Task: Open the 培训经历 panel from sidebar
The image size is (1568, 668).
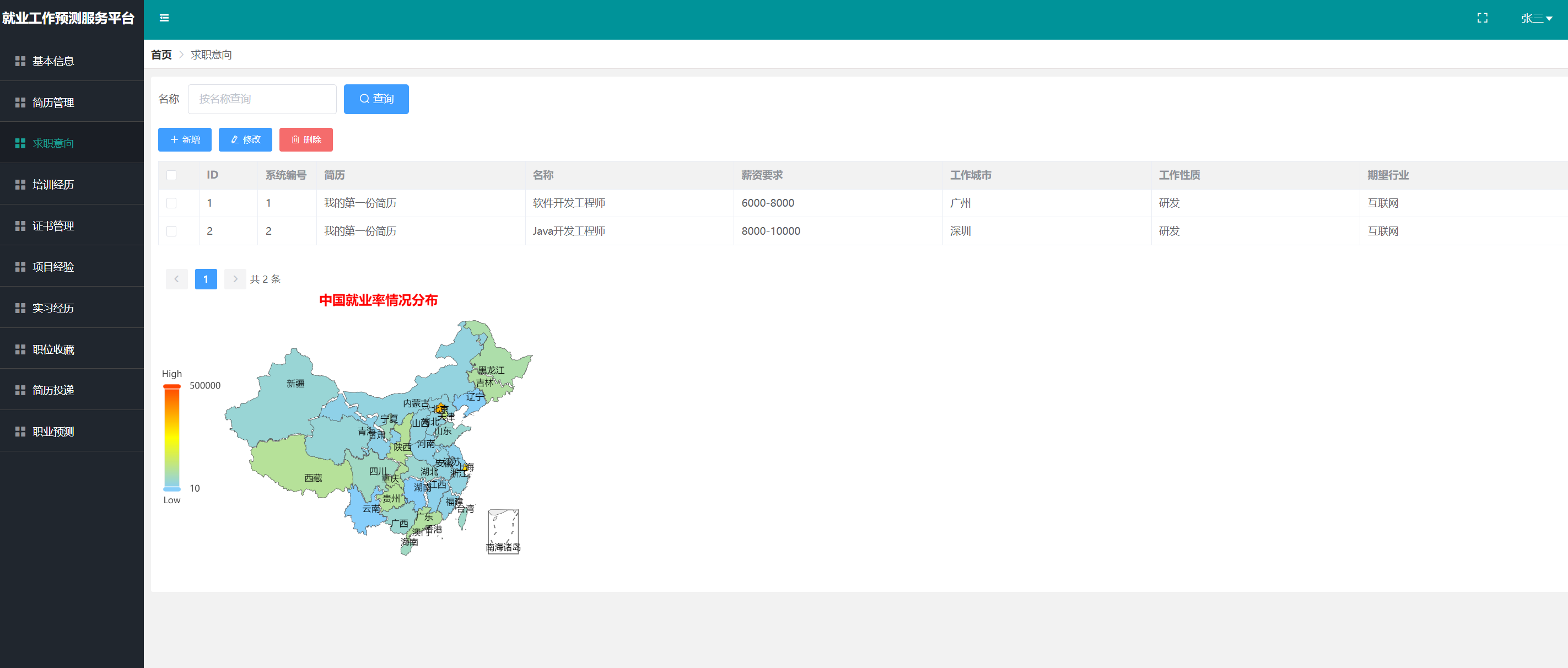Action: click(x=53, y=184)
